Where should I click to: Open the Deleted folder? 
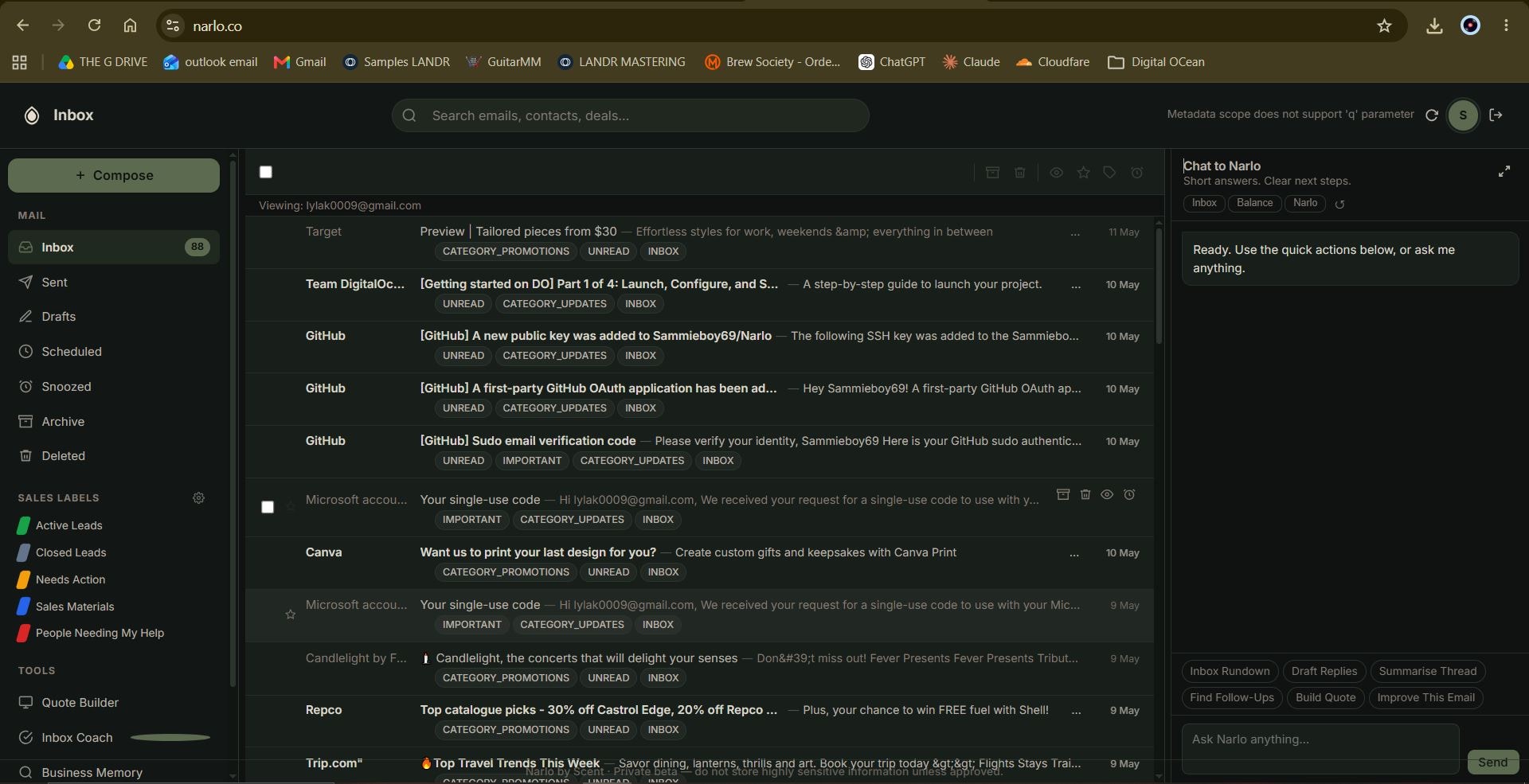(114, 456)
